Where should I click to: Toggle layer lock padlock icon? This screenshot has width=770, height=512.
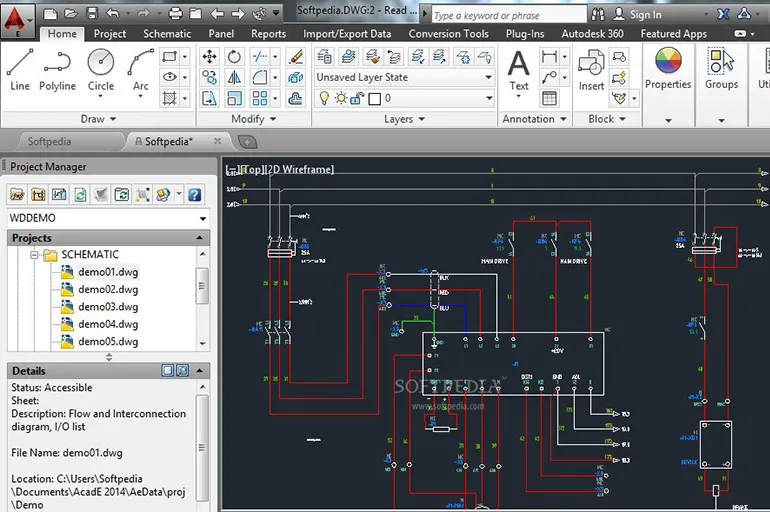tap(357, 99)
